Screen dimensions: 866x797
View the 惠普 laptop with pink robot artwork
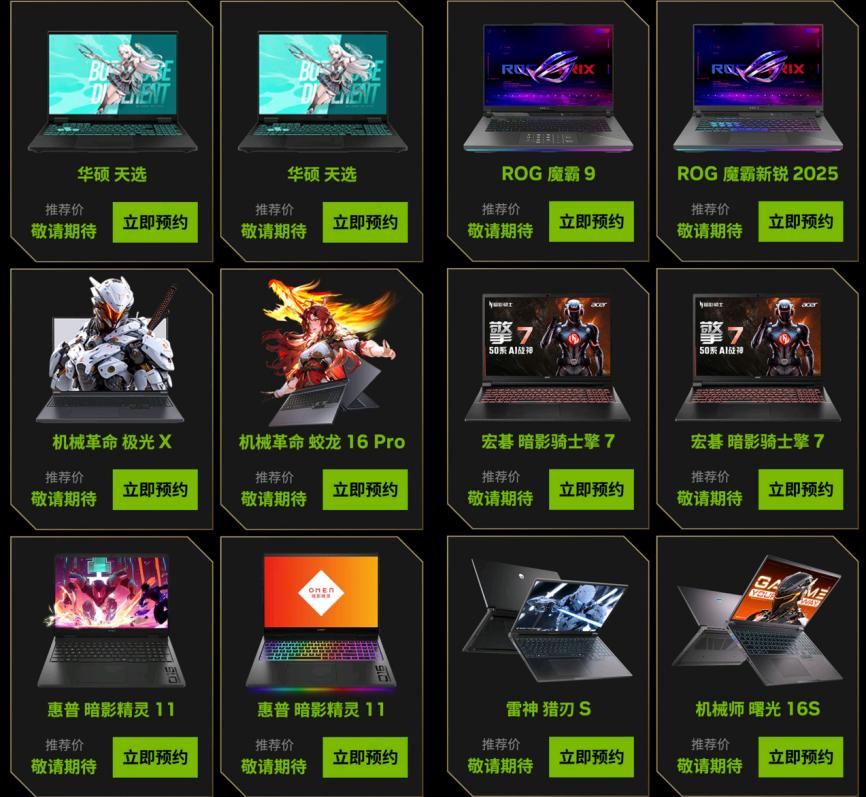click(x=112, y=621)
